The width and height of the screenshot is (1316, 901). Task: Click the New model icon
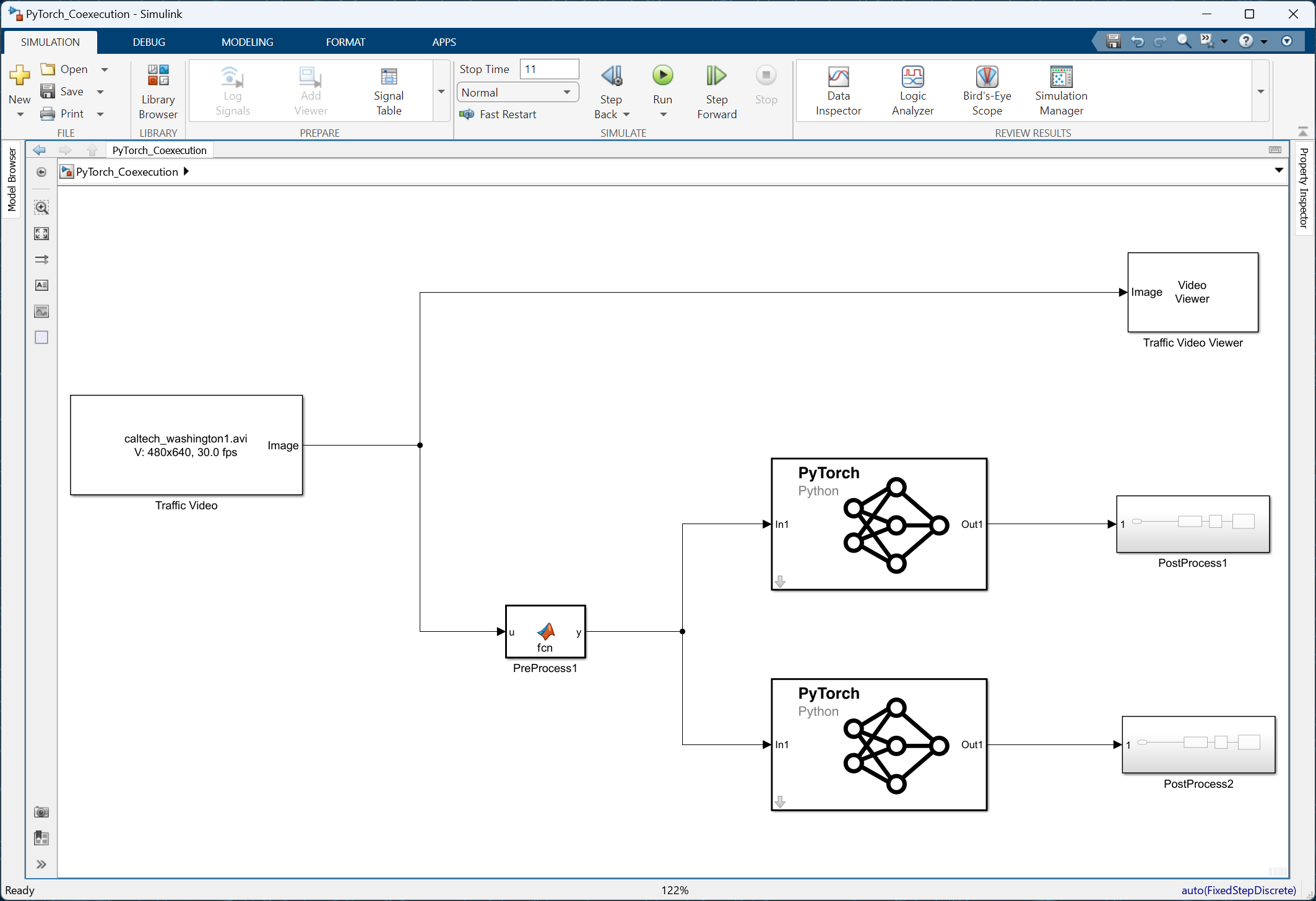pyautogui.click(x=19, y=75)
